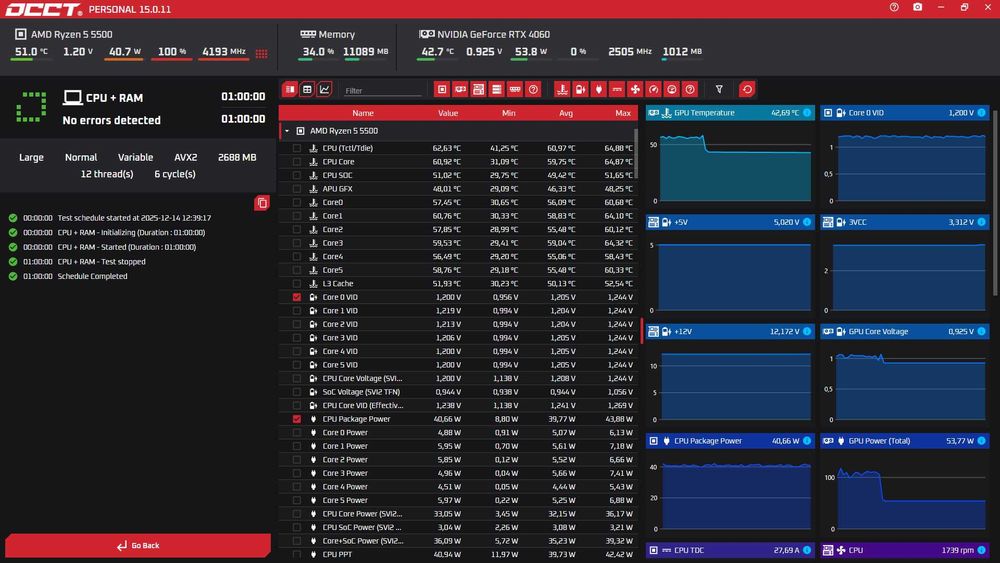1000x563 pixels.
Task: Sort table by Avg column
Action: point(566,113)
